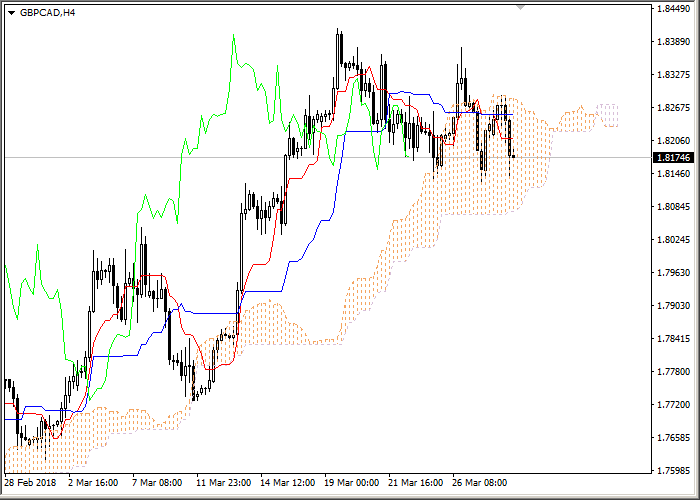Click price scale value 1.76585
Viewport: 700px width, 500px height.
pyautogui.click(x=673, y=438)
